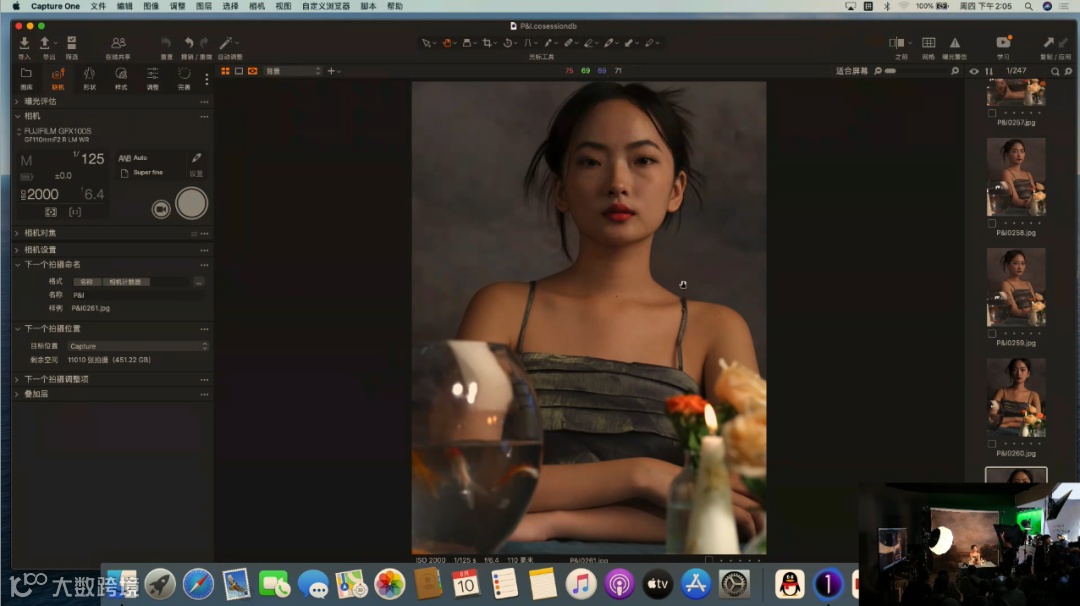Click the browser sort order icon
This screenshot has height=606, width=1080.
(x=989, y=71)
